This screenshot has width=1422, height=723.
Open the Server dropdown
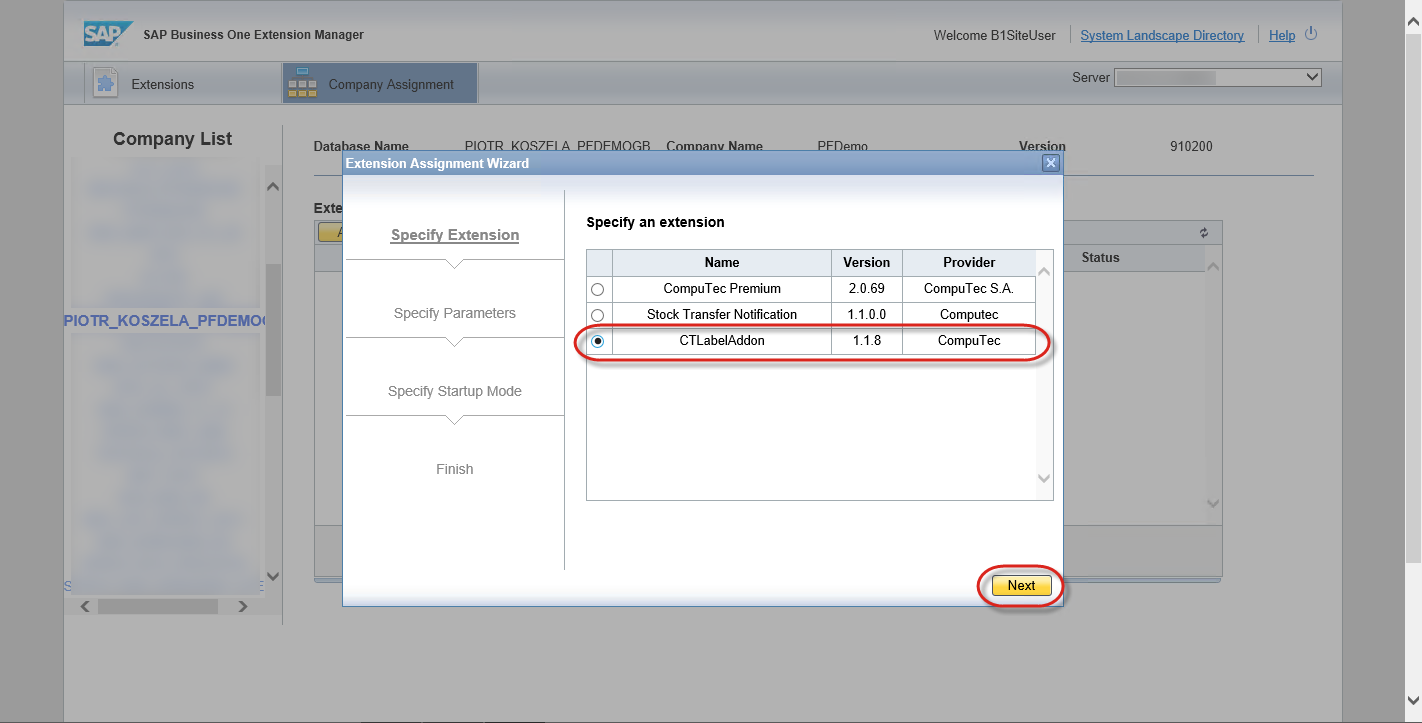pyautogui.click(x=1218, y=77)
